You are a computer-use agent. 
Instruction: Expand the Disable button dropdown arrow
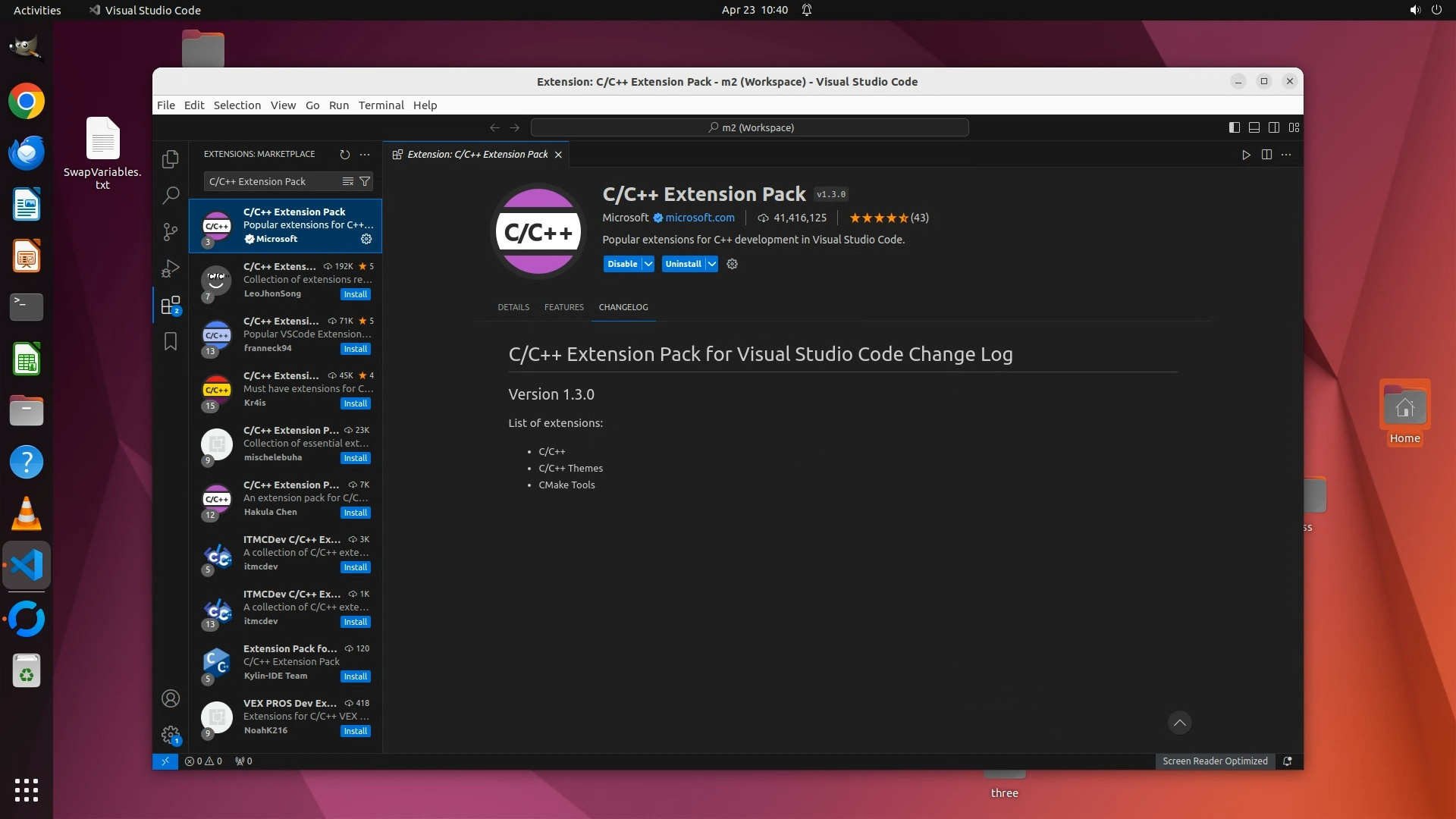(x=648, y=264)
